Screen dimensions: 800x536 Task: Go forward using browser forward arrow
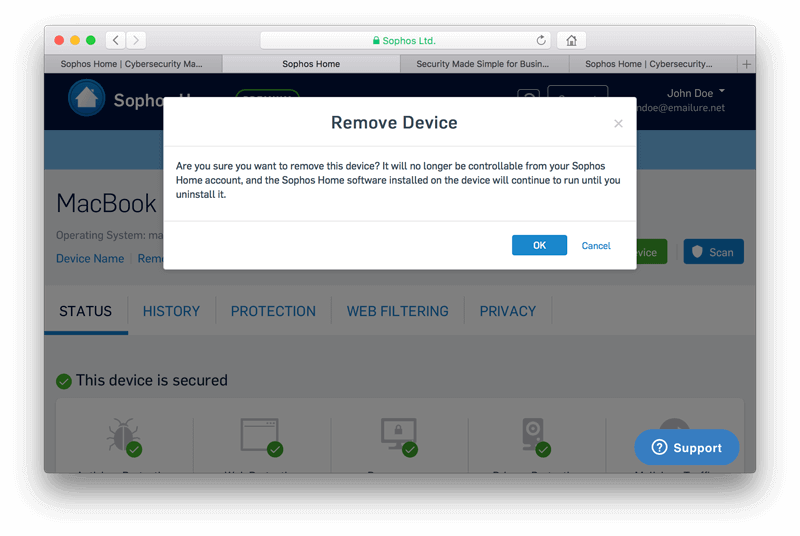coord(136,40)
